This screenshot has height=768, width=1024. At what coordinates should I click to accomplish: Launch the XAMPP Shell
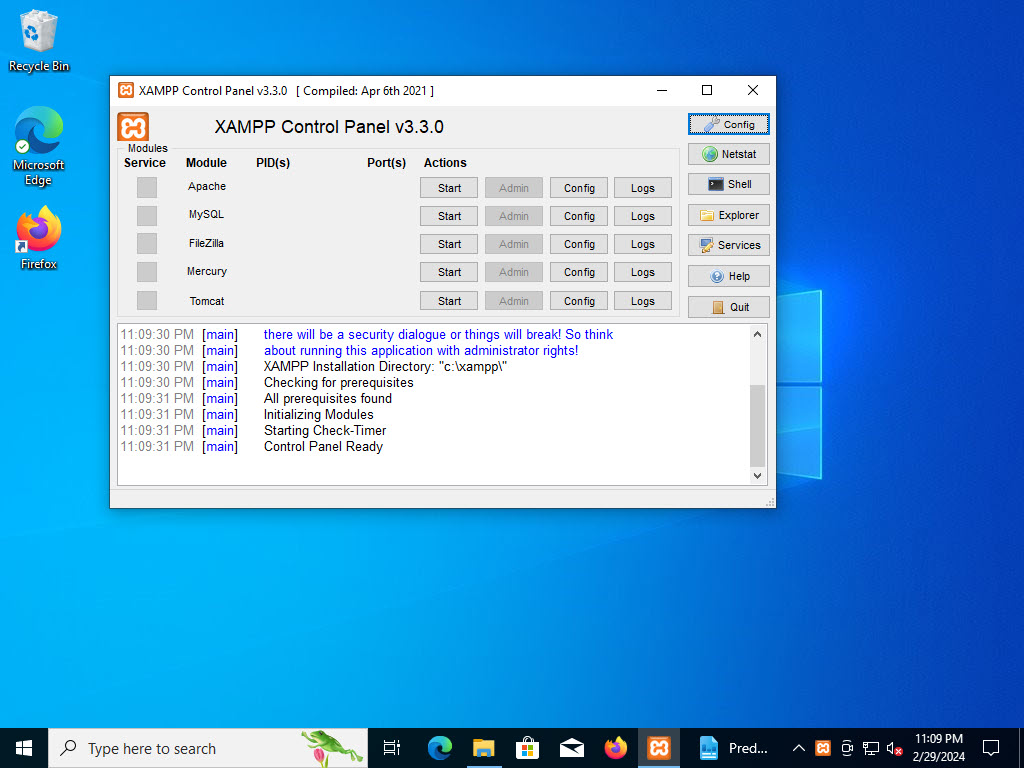728,183
